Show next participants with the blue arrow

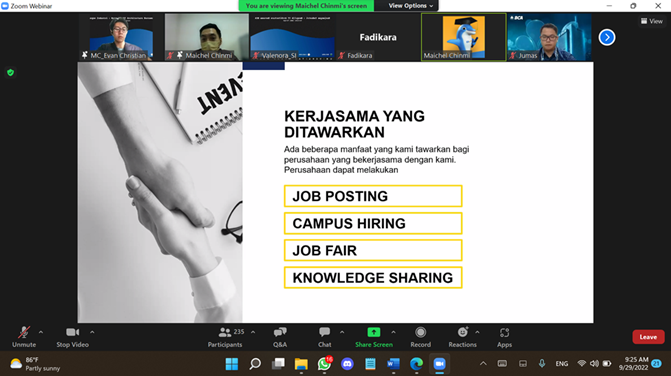tap(607, 38)
